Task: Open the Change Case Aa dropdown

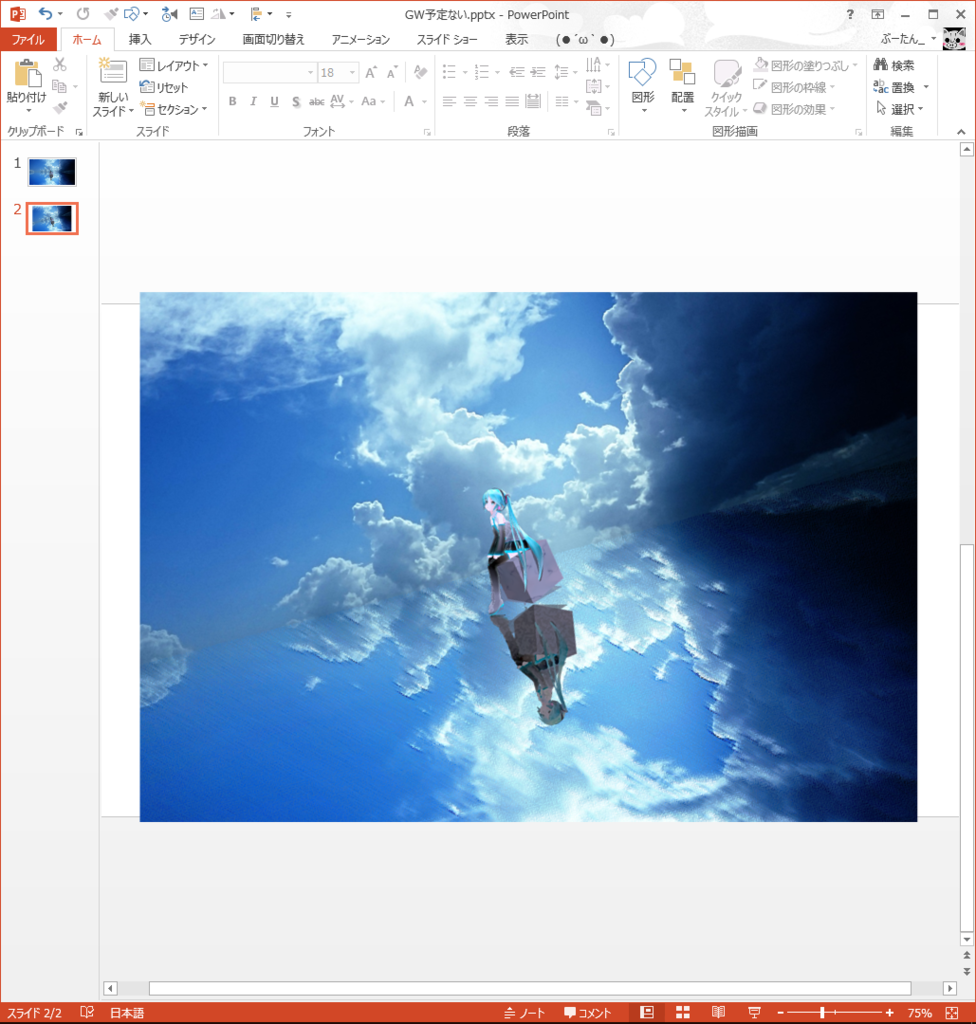Action: (x=373, y=101)
